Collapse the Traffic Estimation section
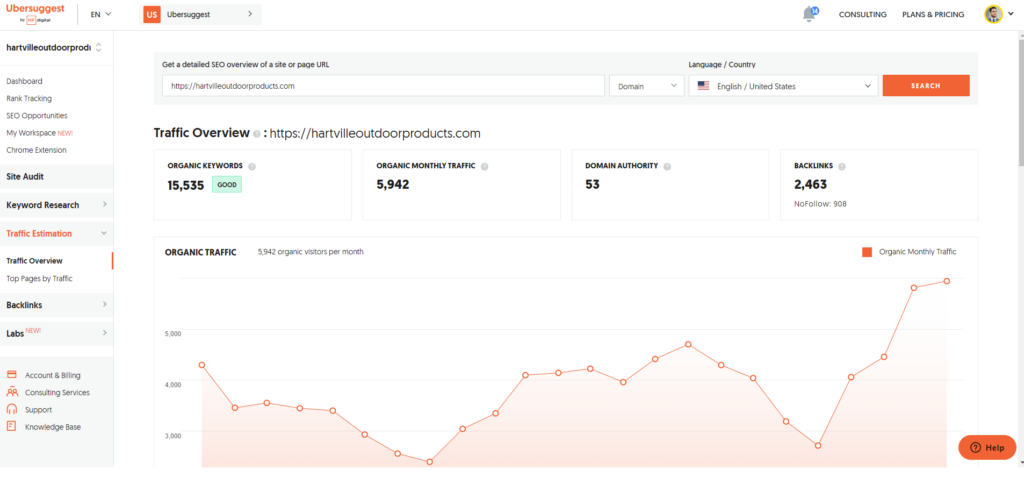Screen dimensions: 1024x477 [56, 233]
